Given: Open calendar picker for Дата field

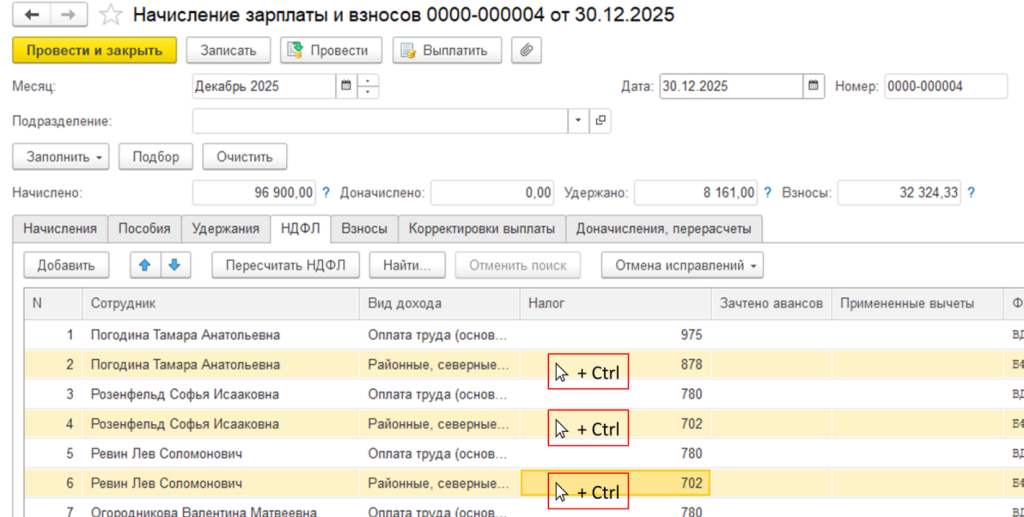Looking at the screenshot, I should point(814,87).
